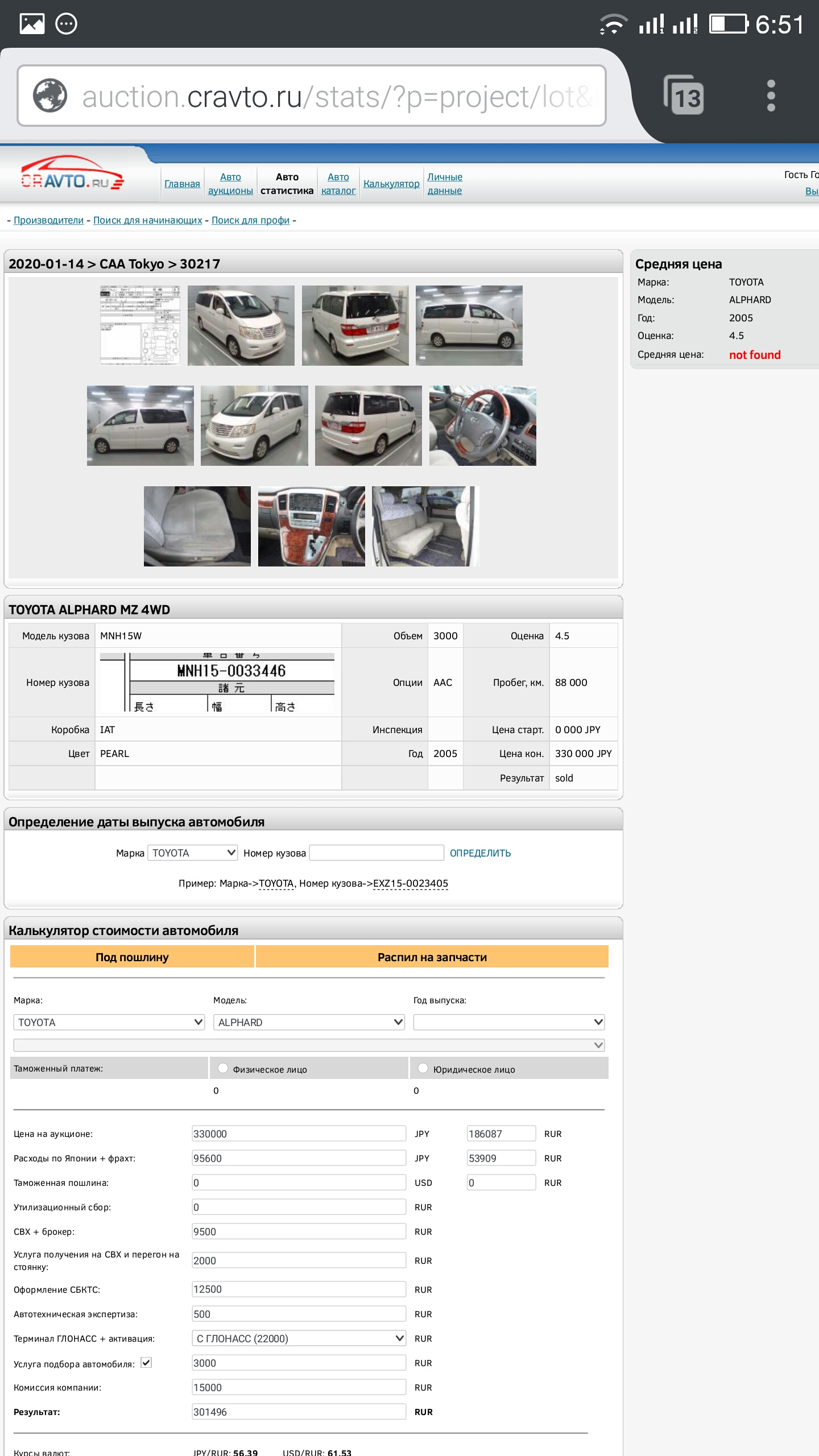Viewport: 819px width, 1456px height.
Task: Click the Расходы по Японии + фрахт field
Action: pyautogui.click(x=299, y=1158)
